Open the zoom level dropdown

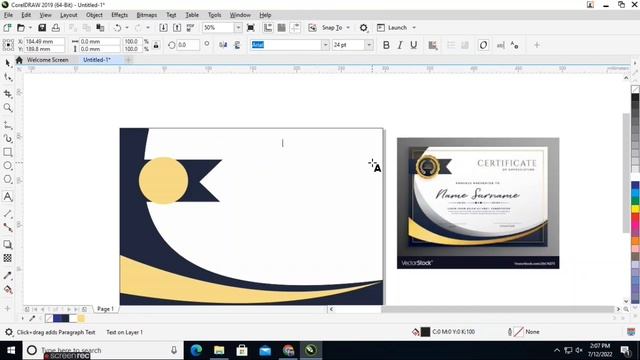238,28
